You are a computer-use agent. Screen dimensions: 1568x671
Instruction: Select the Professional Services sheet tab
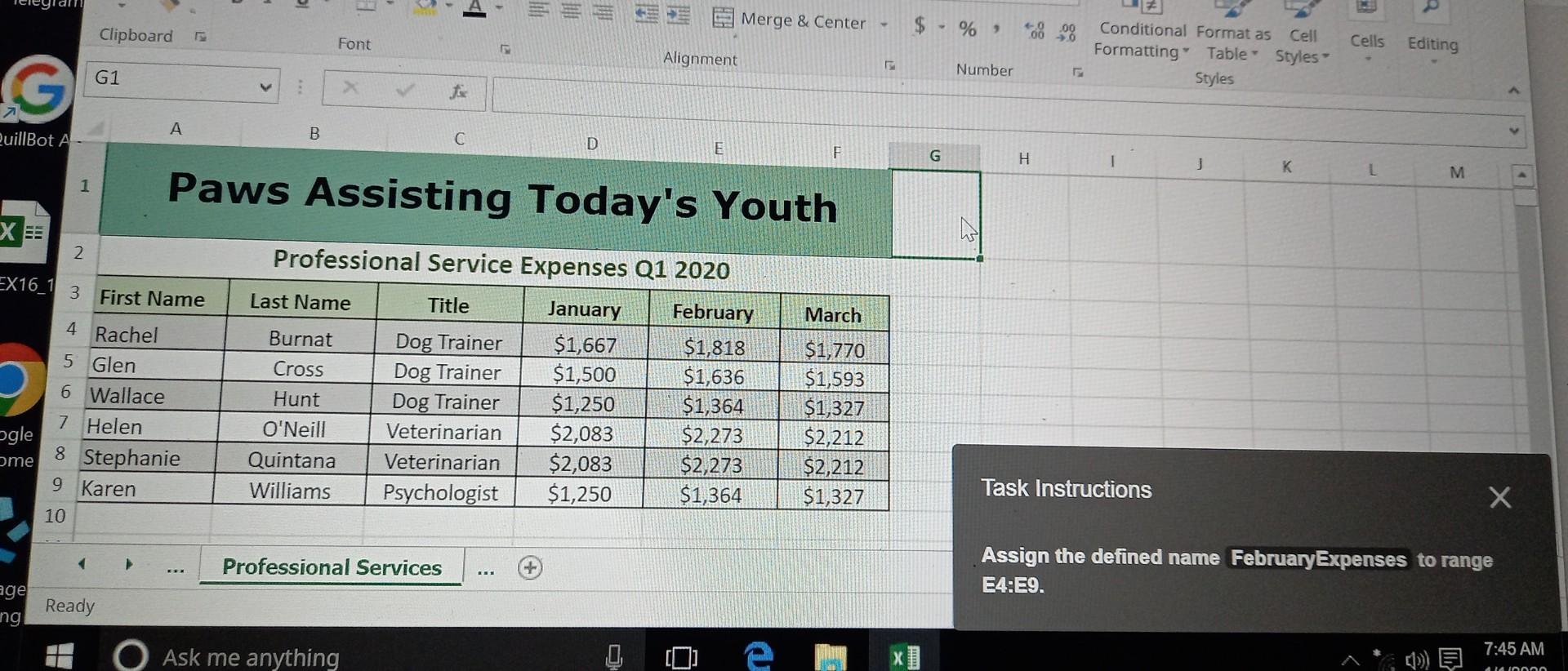tap(332, 567)
